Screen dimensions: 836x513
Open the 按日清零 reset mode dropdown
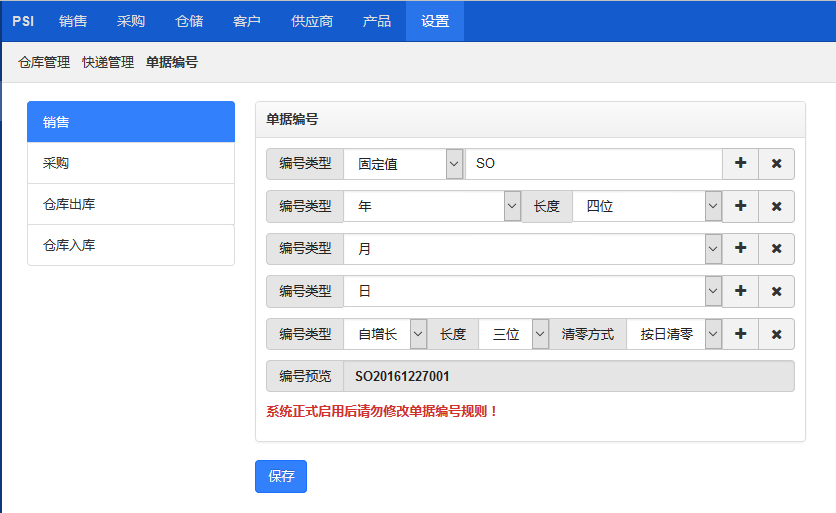click(674, 334)
